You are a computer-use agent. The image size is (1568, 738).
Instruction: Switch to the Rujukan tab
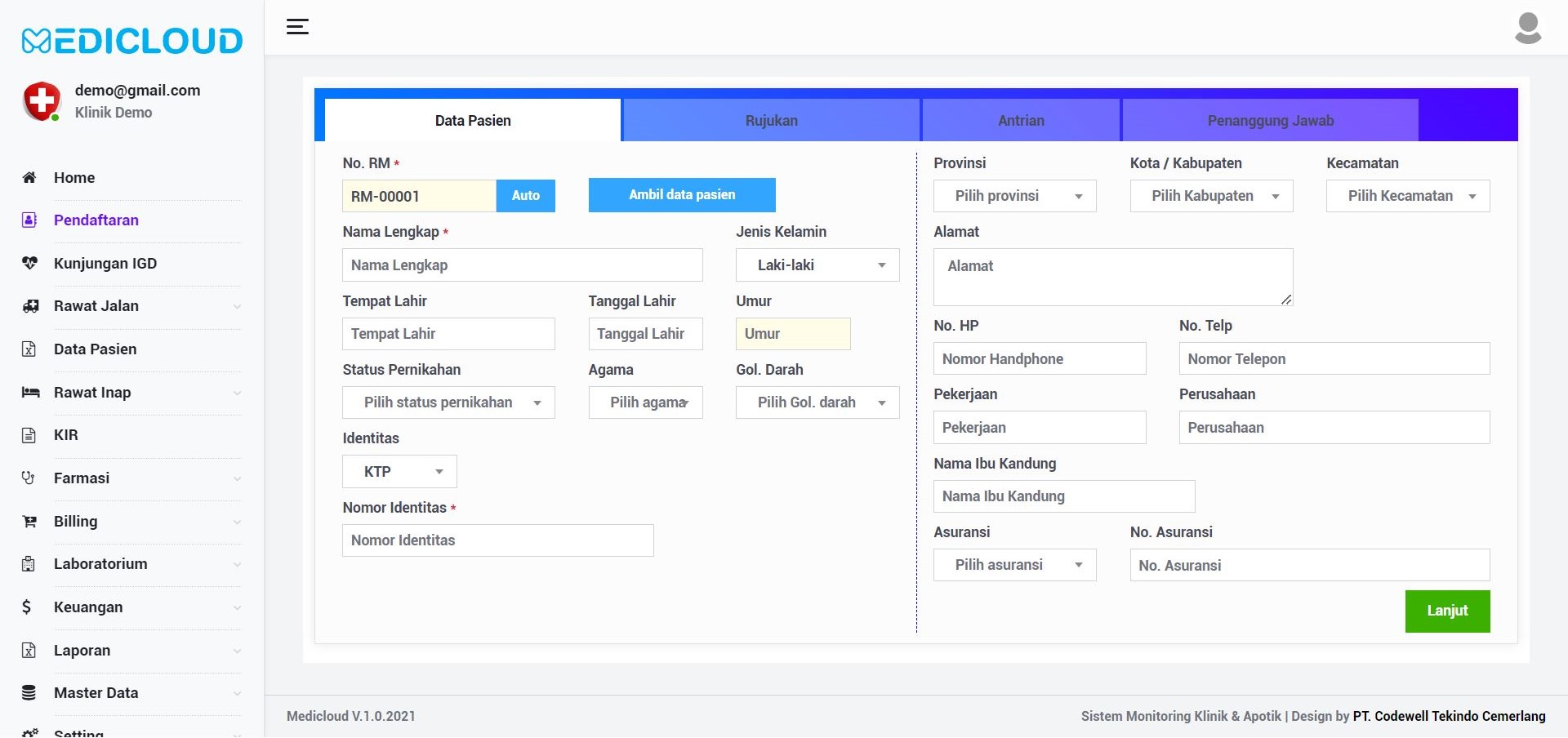[771, 120]
